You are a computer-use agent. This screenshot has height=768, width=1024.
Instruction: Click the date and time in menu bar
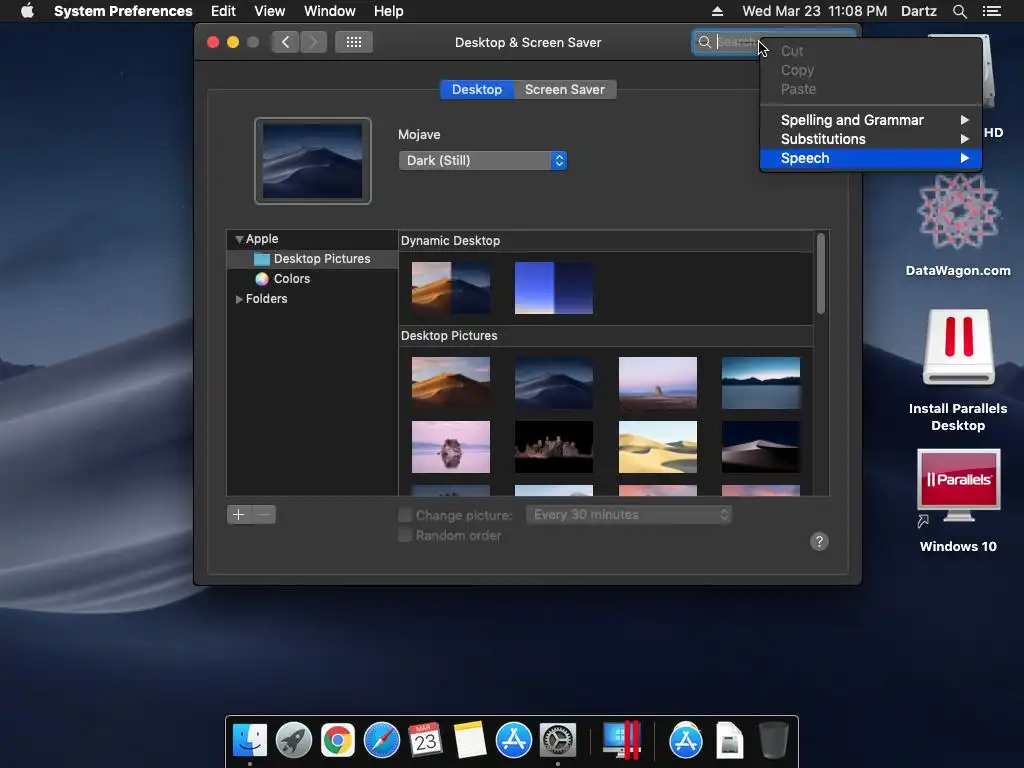click(x=814, y=11)
